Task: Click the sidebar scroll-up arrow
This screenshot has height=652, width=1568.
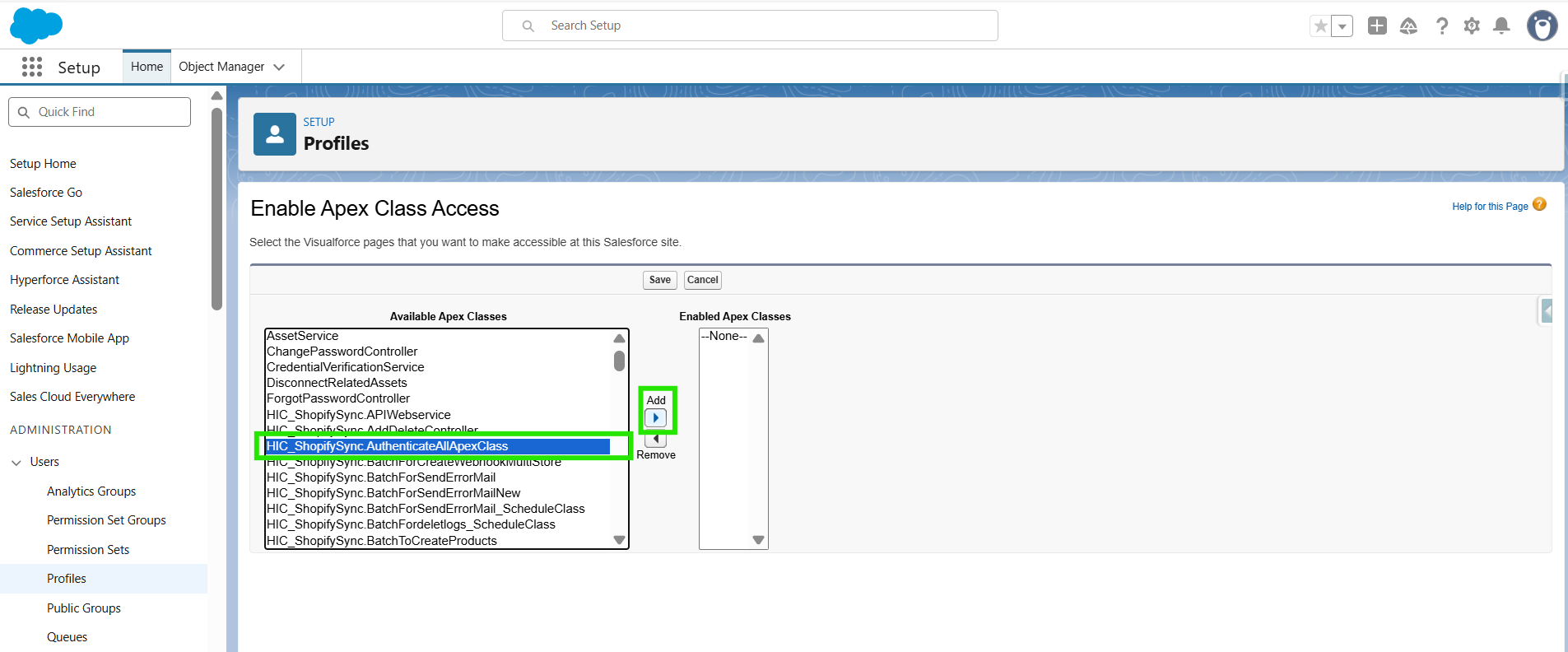Action: click(216, 96)
